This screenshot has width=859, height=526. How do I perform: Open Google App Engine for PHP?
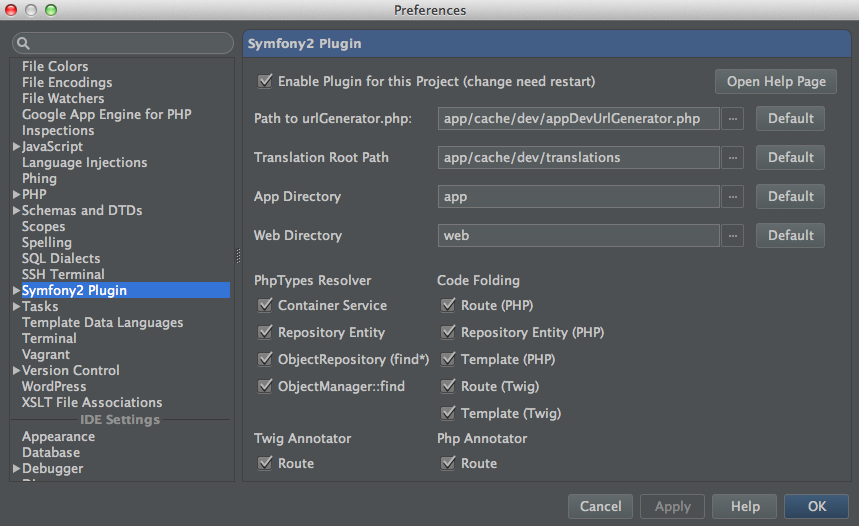coord(107,115)
